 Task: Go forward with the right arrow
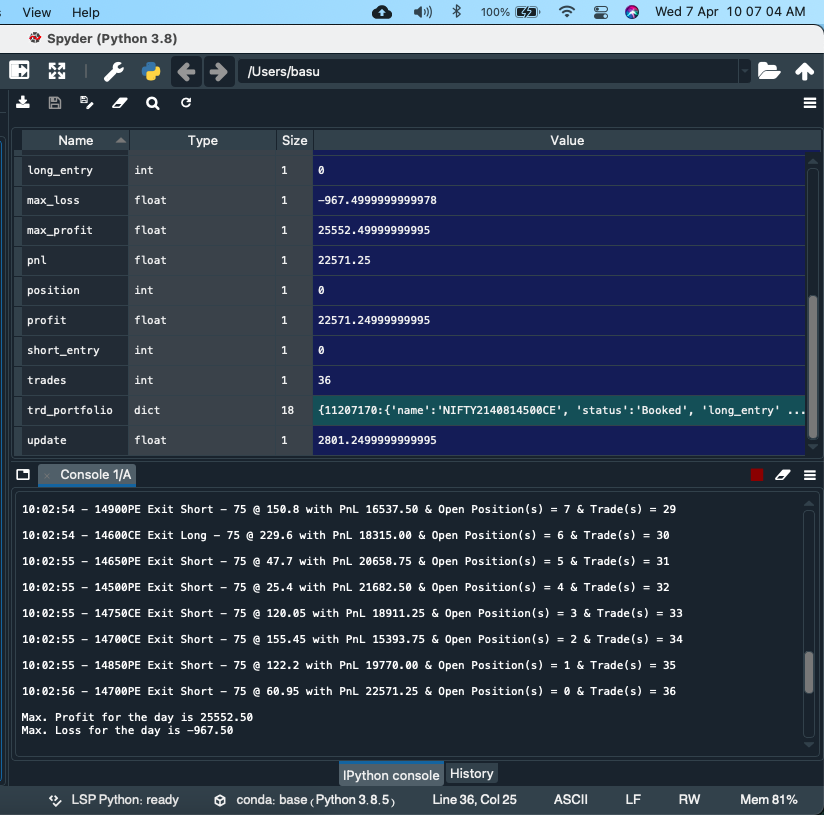click(219, 71)
